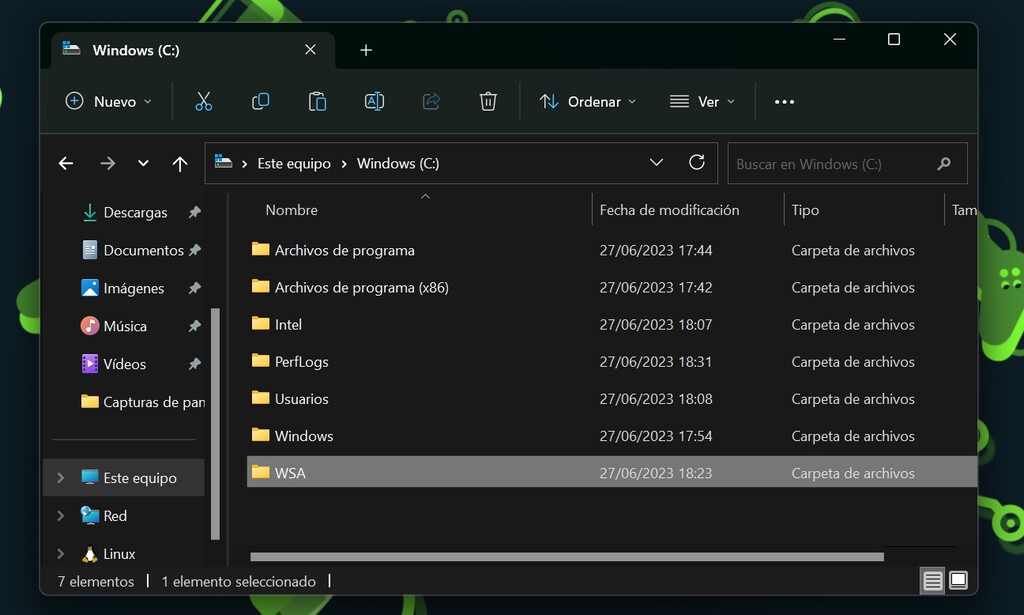Screen dimensions: 1024x615
Task: Expand address bar history dropdown
Action: point(656,162)
